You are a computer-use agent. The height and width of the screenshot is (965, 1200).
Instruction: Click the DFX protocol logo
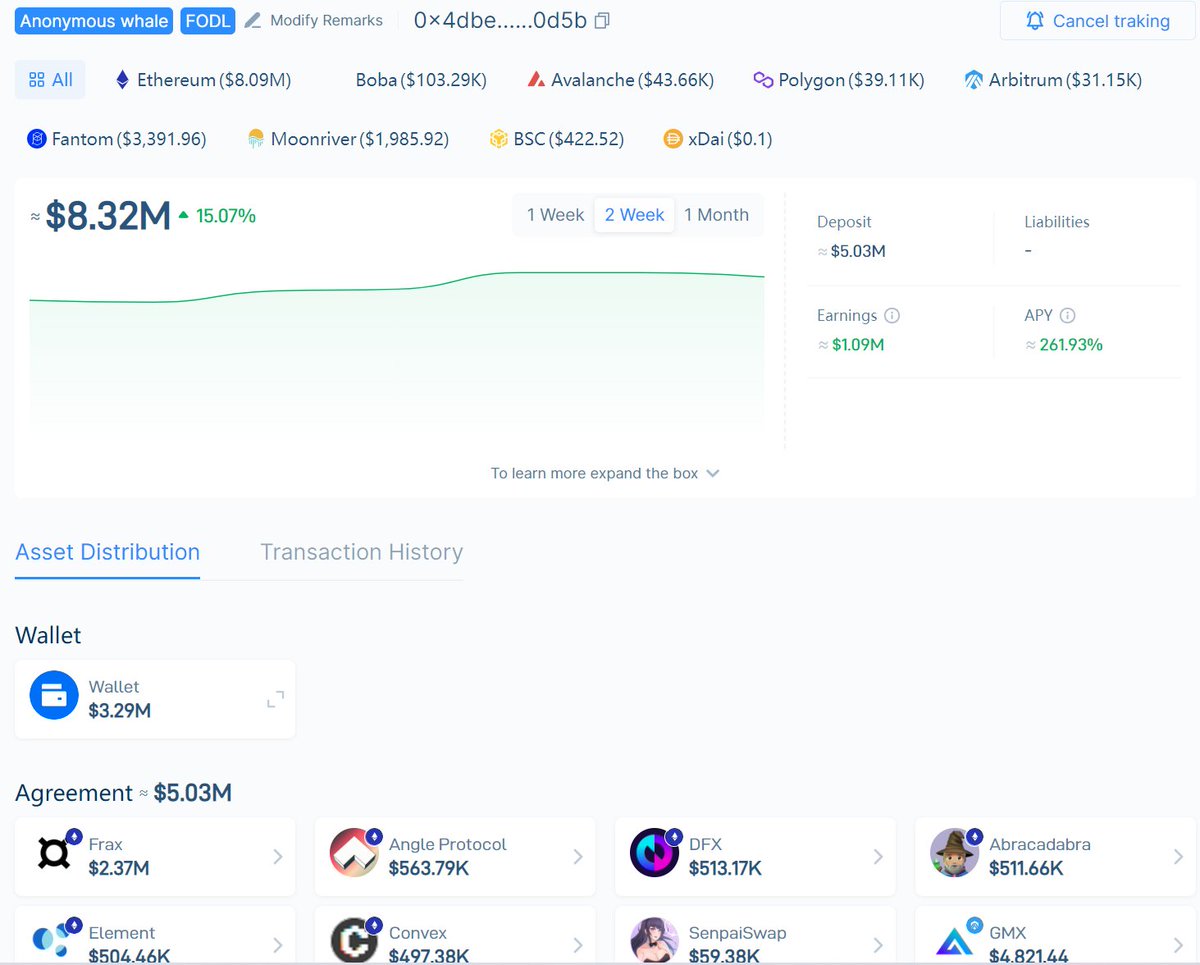point(654,853)
